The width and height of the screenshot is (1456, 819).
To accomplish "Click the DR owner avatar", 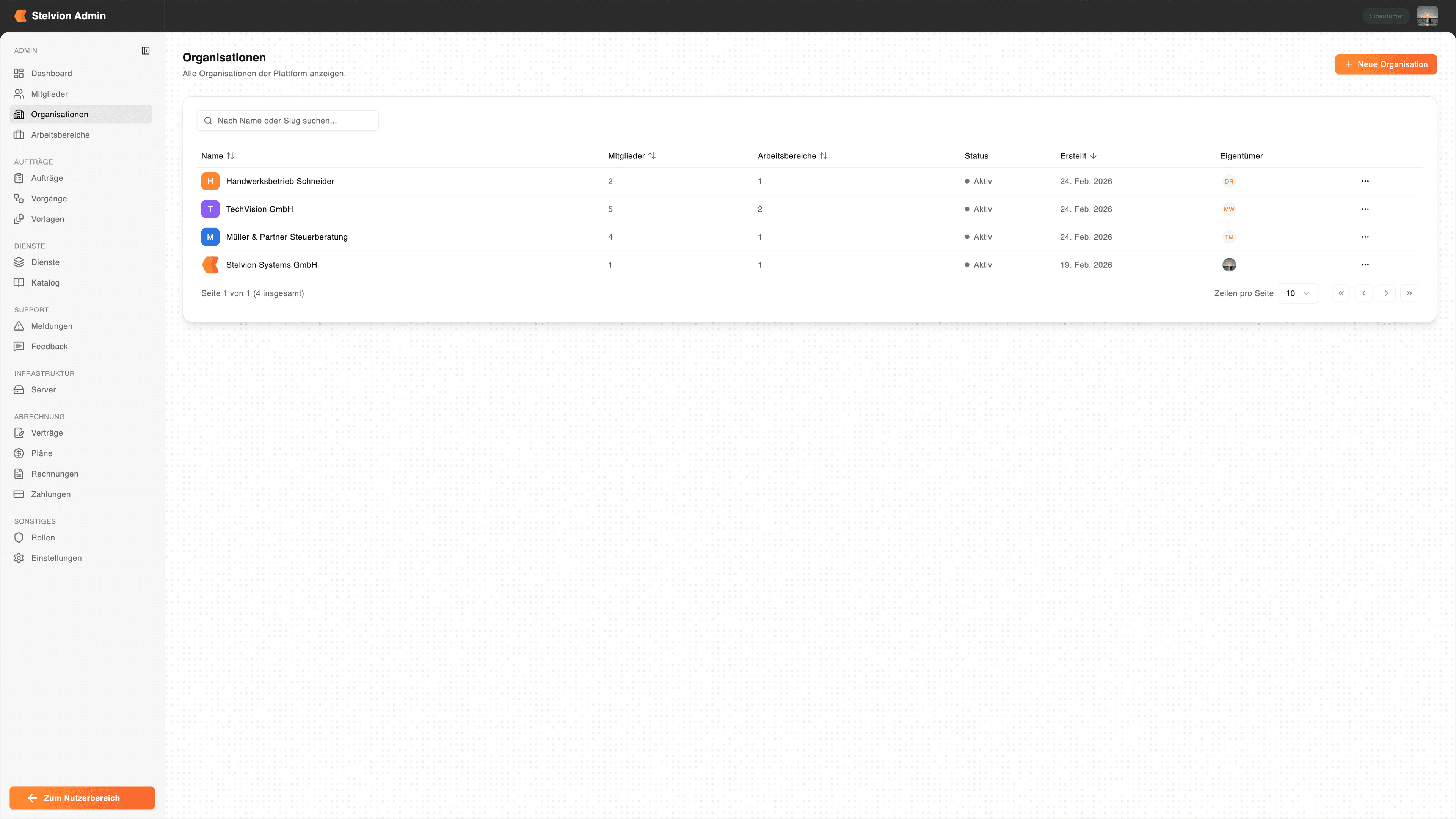I will pos(1229,182).
